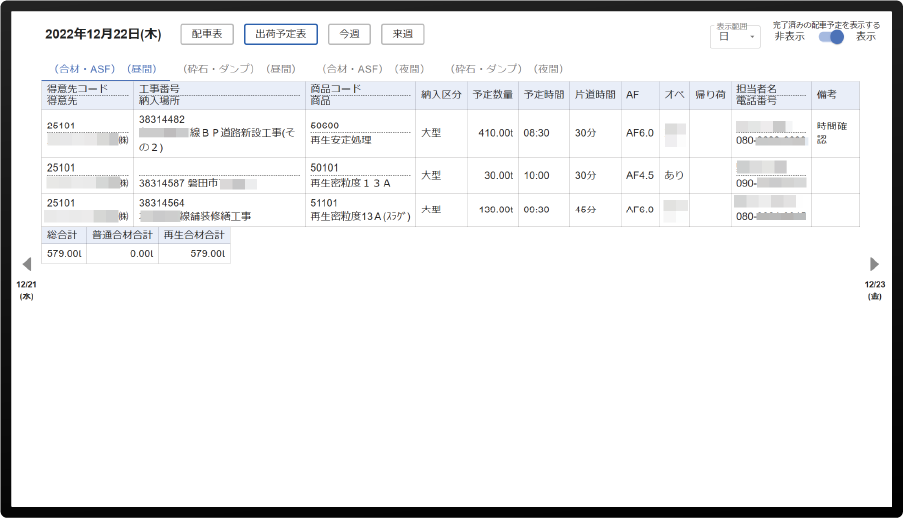Screen dimensions: 903x518
Task: Jump to 来週 view
Action: pos(402,34)
